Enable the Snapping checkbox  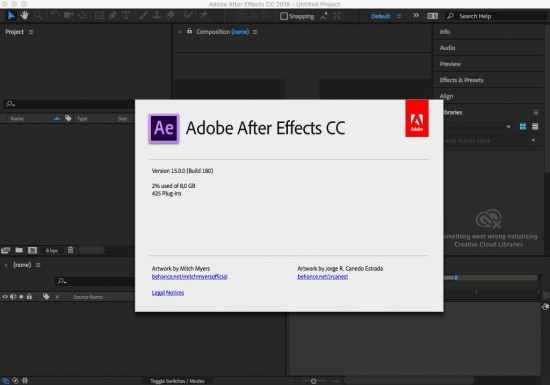click(284, 16)
